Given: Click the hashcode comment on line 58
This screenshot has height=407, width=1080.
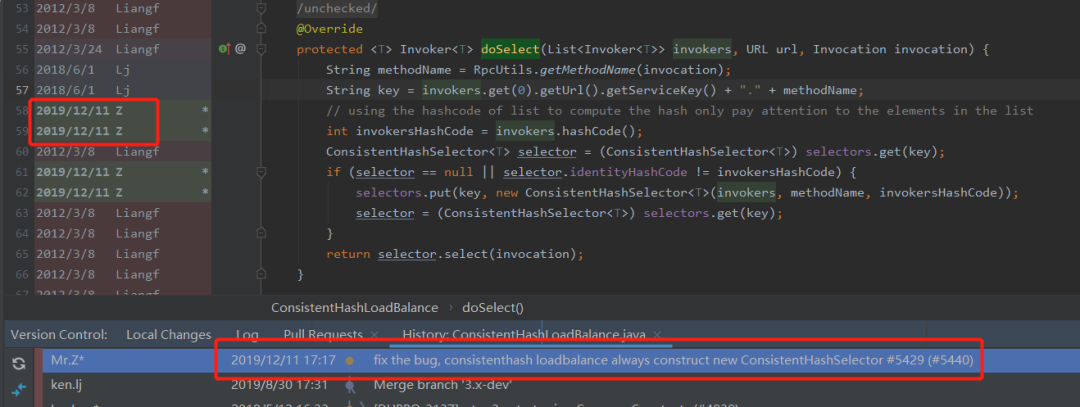Looking at the screenshot, I should [x=680, y=110].
